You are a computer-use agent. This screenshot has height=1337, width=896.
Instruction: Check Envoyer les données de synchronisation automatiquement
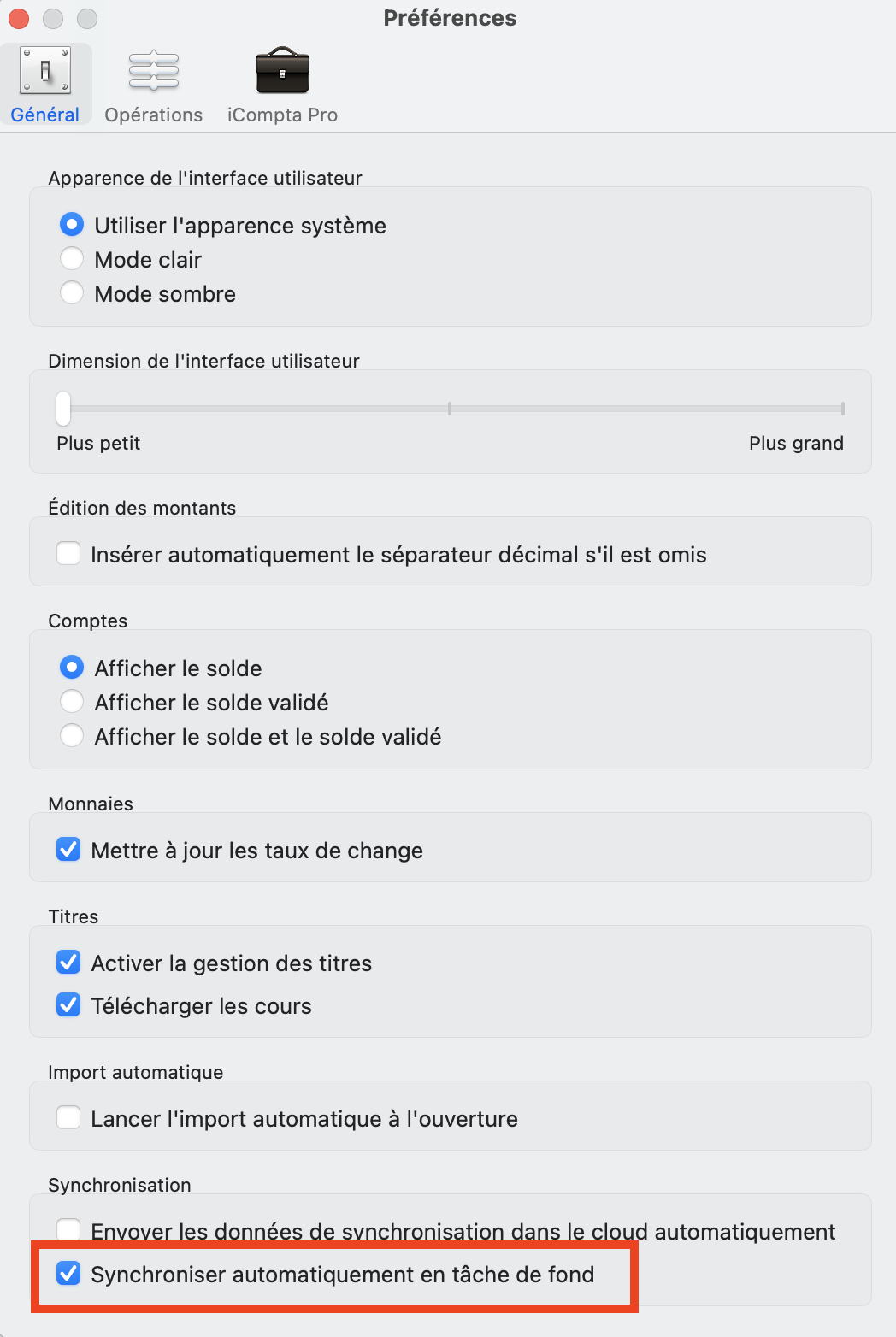pos(68,1229)
